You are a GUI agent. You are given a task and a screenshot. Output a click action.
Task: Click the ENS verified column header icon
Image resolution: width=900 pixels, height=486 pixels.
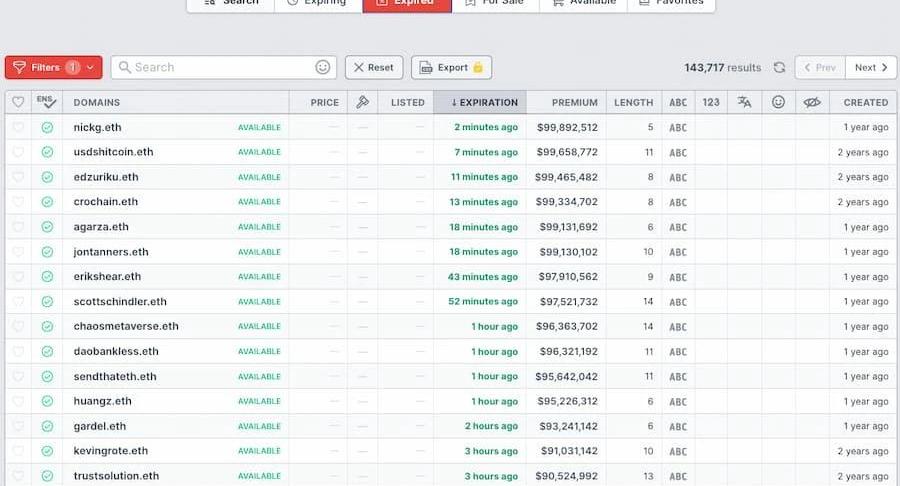[x=47, y=102]
